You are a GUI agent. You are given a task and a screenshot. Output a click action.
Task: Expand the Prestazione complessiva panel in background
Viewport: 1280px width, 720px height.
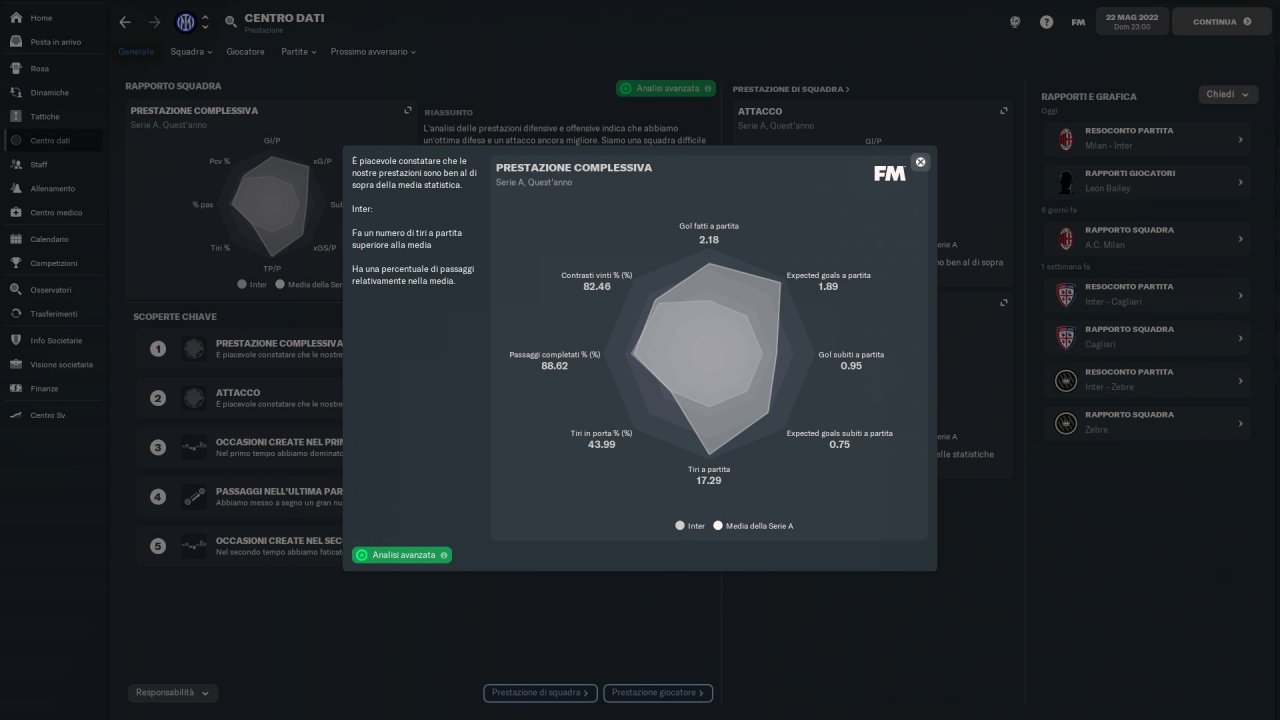408,111
